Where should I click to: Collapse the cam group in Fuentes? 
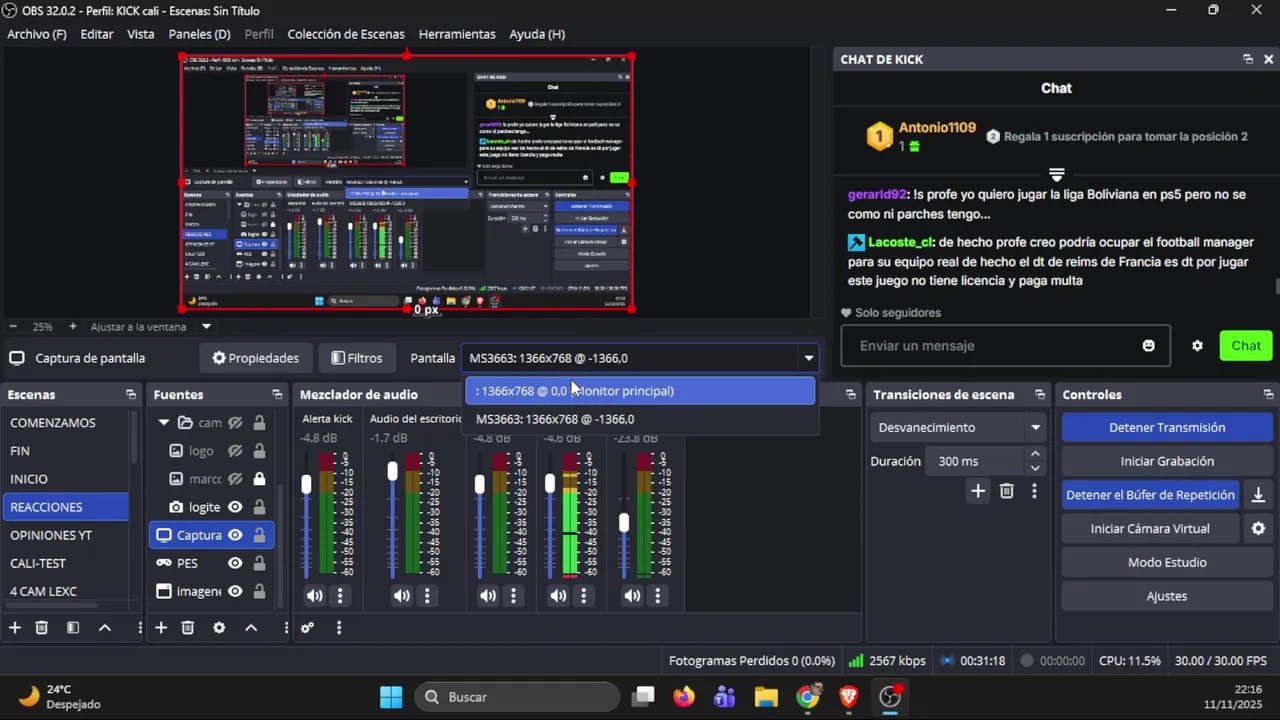pos(164,423)
